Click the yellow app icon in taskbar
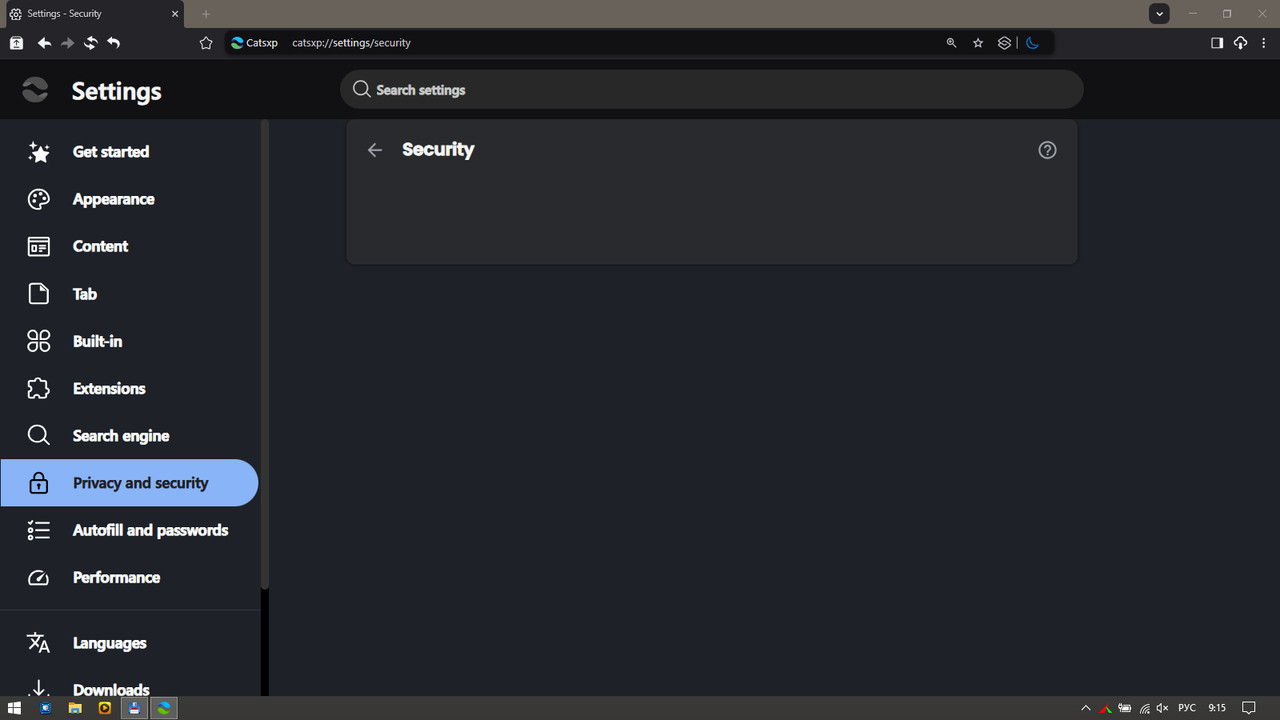 coord(105,708)
